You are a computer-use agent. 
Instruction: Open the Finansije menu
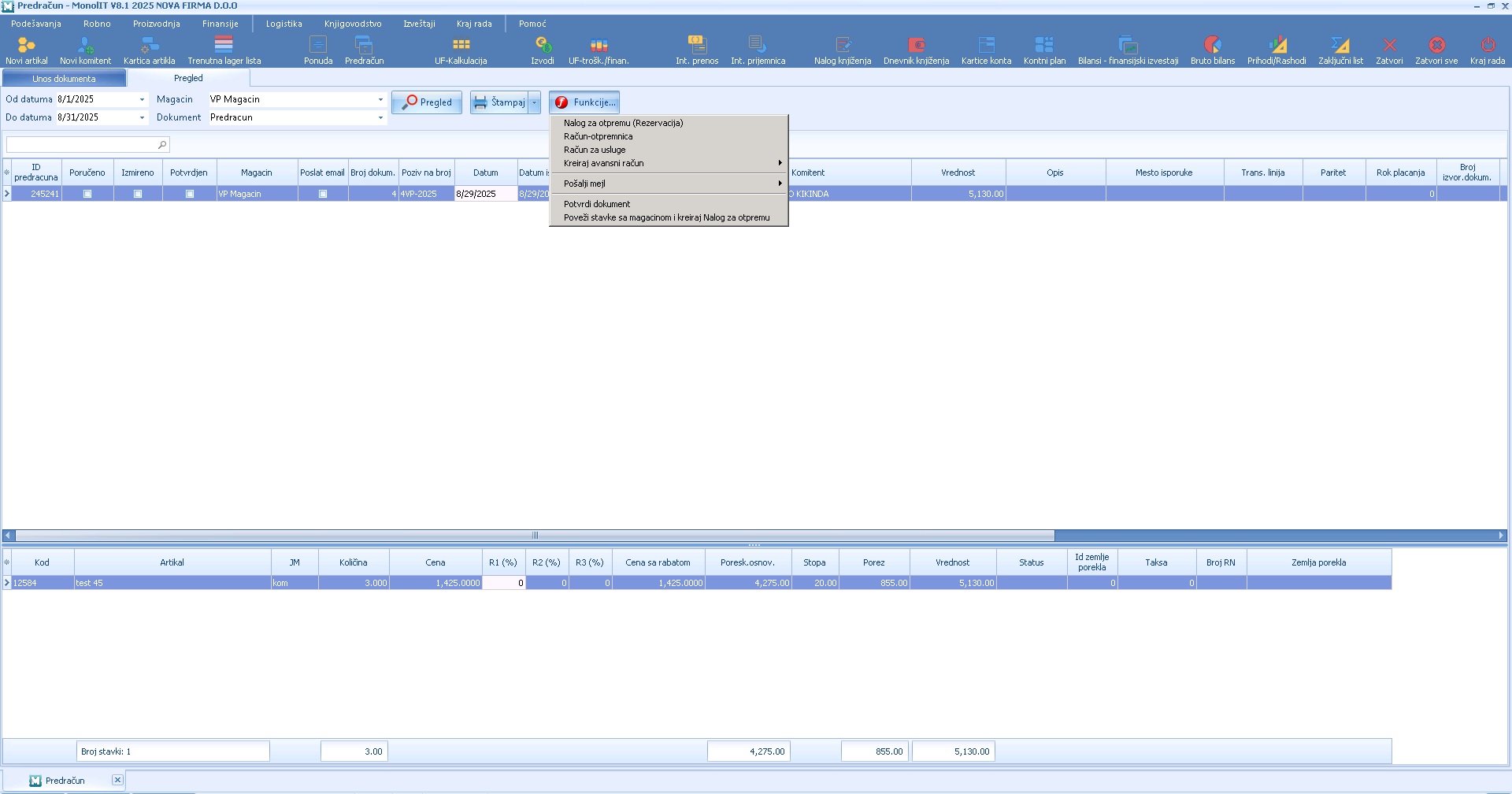pos(220,24)
